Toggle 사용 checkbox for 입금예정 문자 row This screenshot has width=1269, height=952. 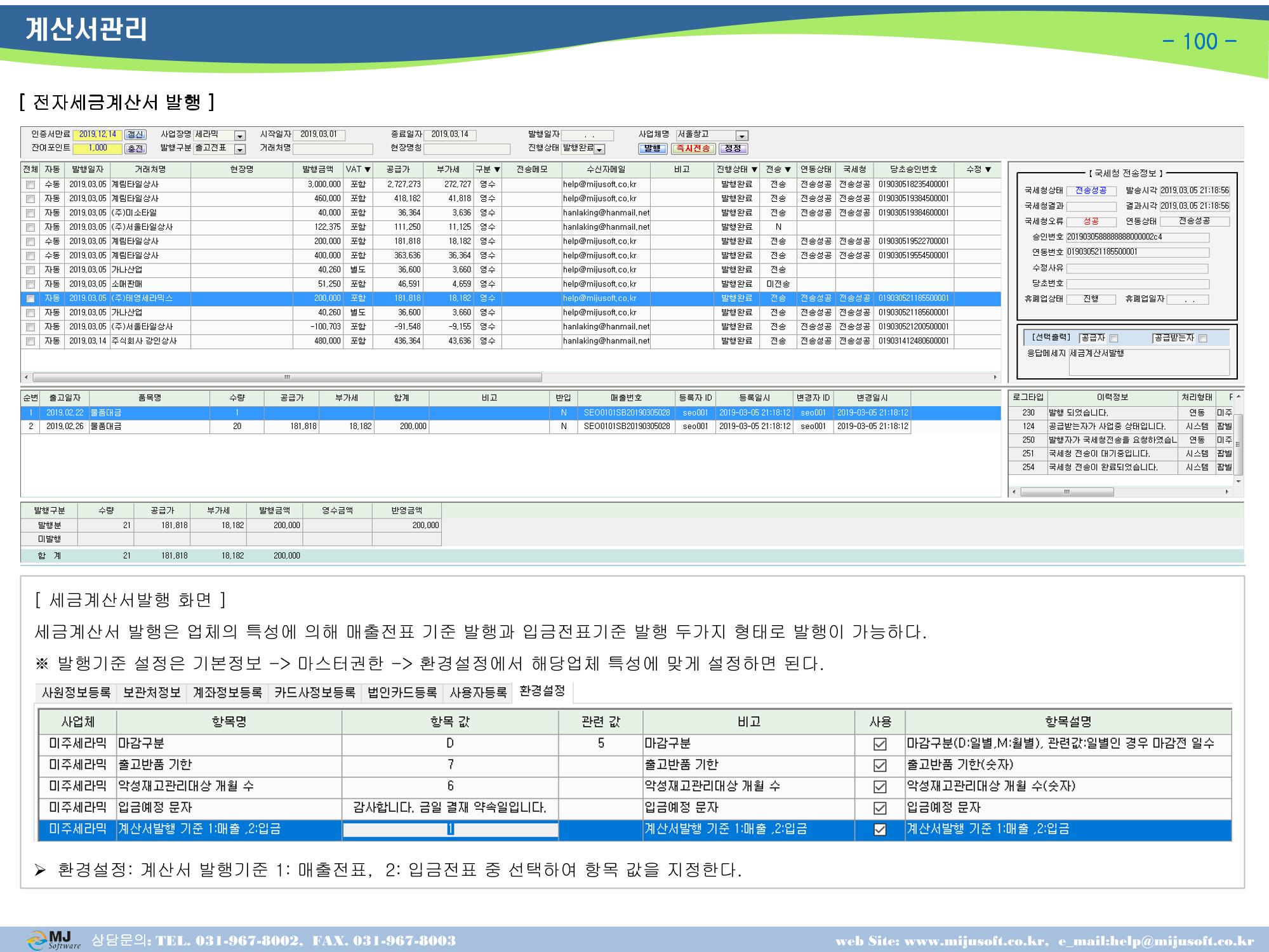tap(880, 808)
